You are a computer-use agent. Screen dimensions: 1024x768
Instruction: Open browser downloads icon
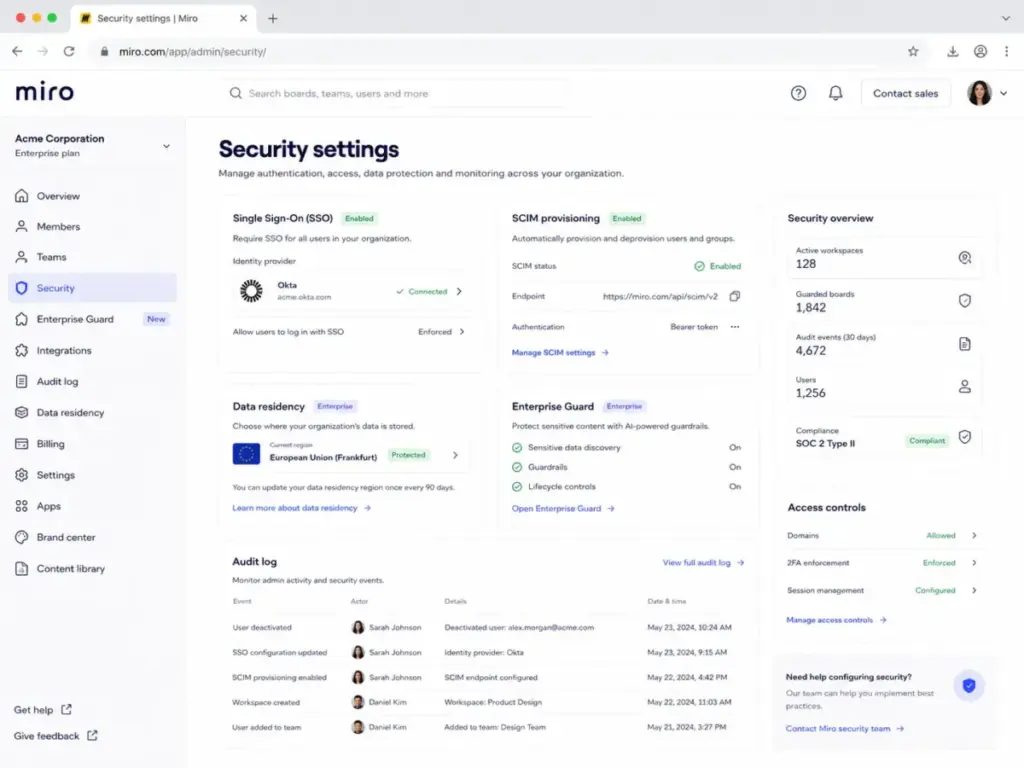click(953, 52)
